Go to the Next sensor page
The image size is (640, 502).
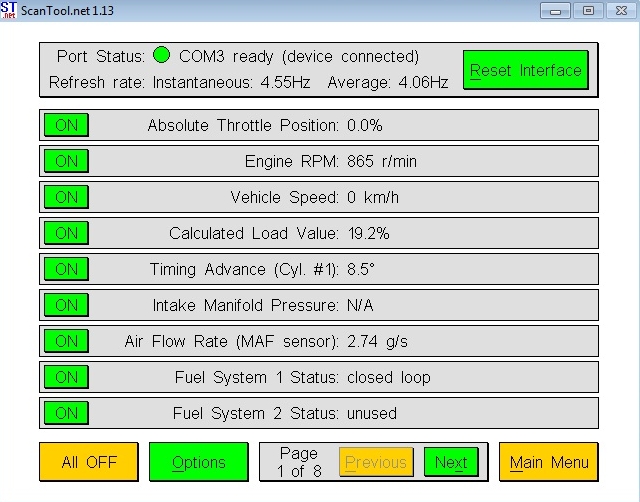click(451, 462)
